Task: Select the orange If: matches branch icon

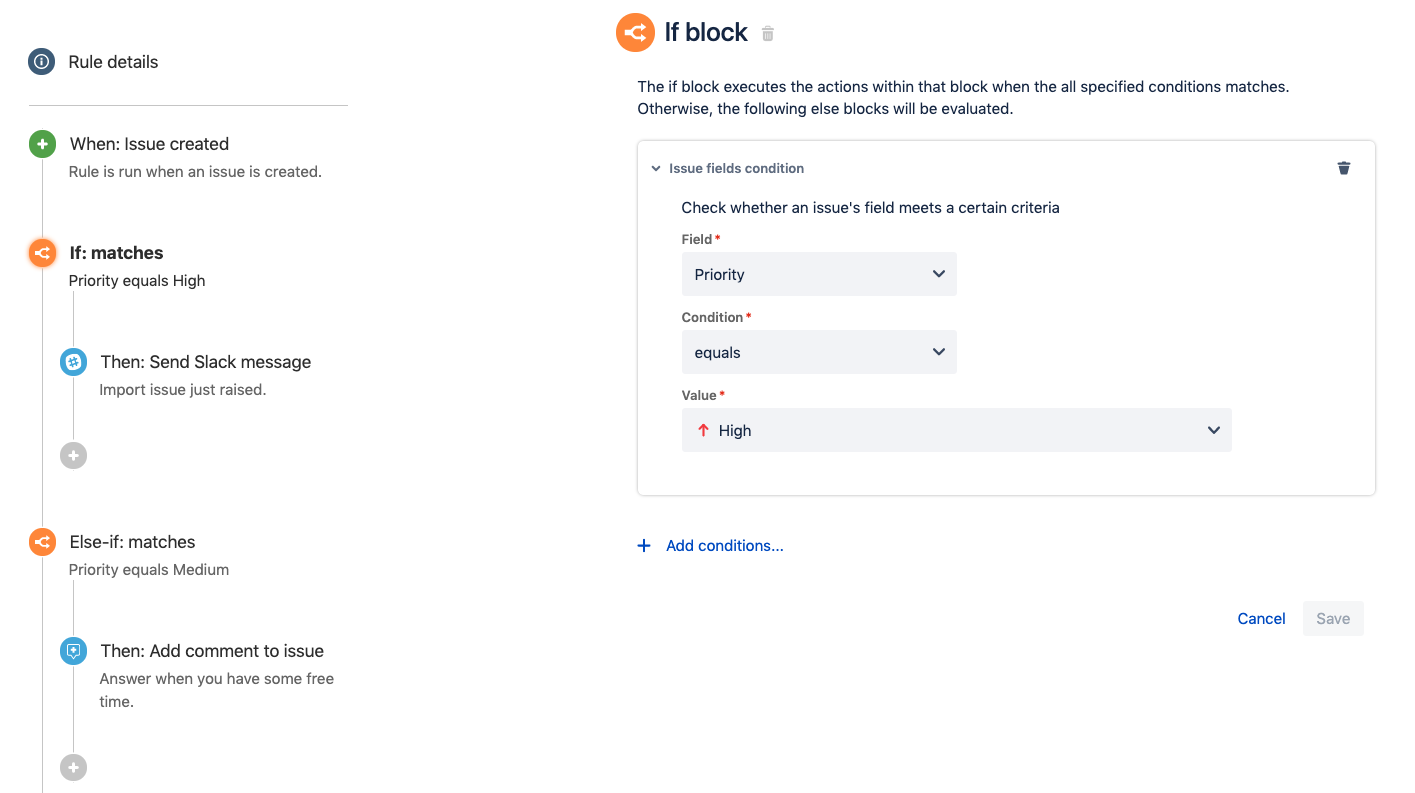Action: (42, 253)
